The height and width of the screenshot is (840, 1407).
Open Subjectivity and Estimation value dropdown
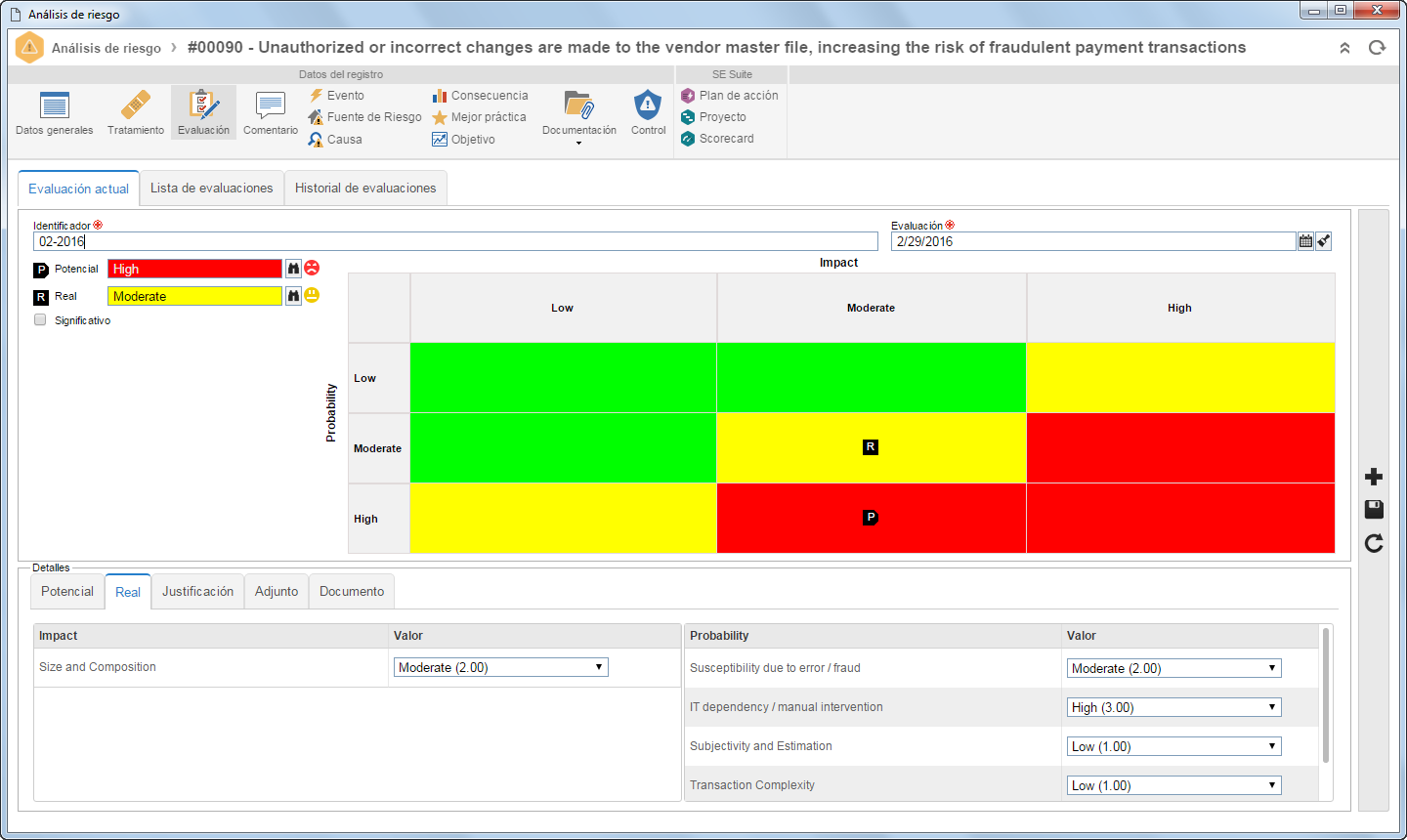pos(1173,746)
